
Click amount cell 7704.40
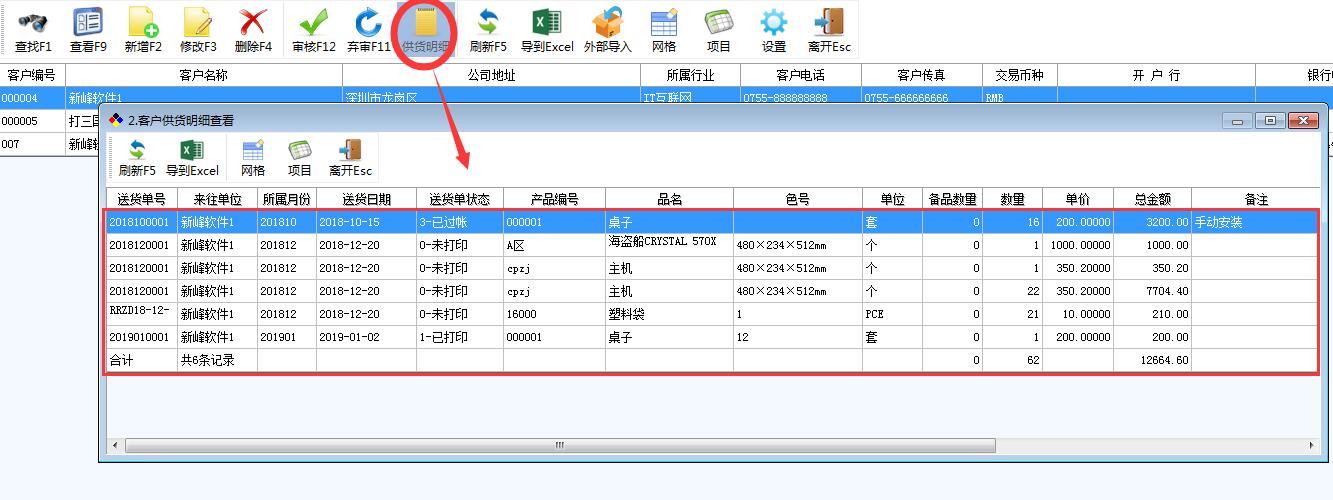(x=1152, y=291)
